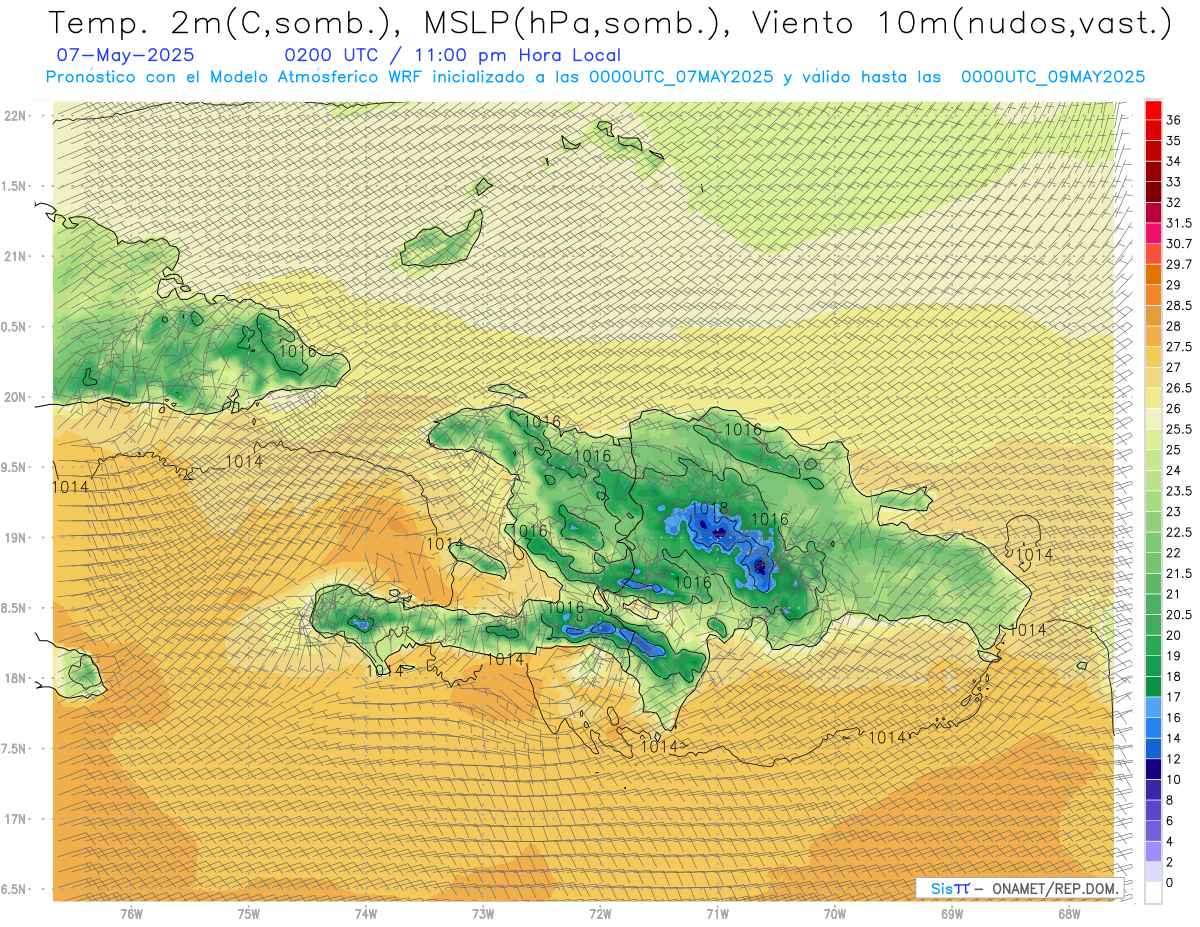This screenshot has height=927, width=1200.
Task: Click legend value '34'
Action: (x=1174, y=161)
